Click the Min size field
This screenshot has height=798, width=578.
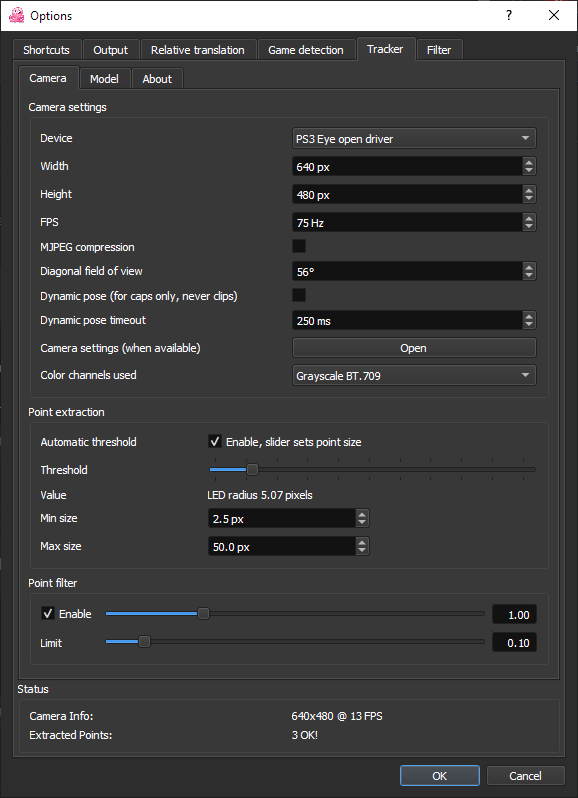pyautogui.click(x=282, y=519)
